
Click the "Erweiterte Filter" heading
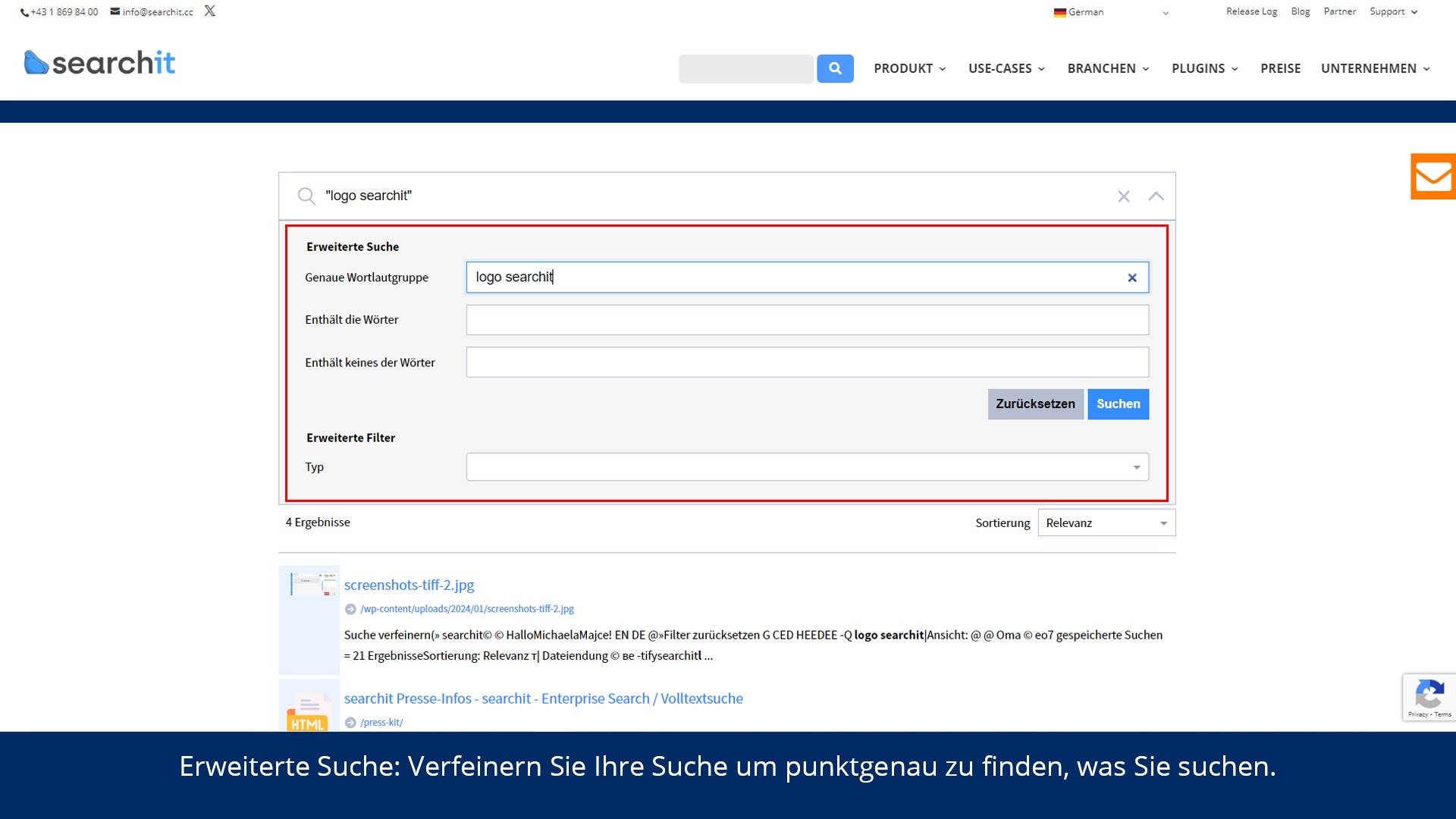[x=350, y=438]
